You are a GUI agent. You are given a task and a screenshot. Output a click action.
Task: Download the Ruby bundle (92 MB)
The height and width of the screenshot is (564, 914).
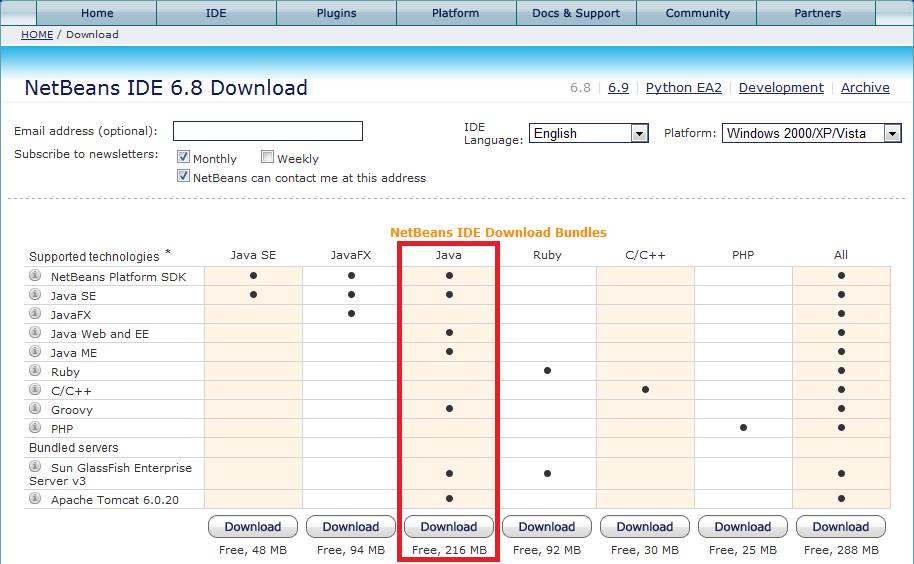point(547,527)
